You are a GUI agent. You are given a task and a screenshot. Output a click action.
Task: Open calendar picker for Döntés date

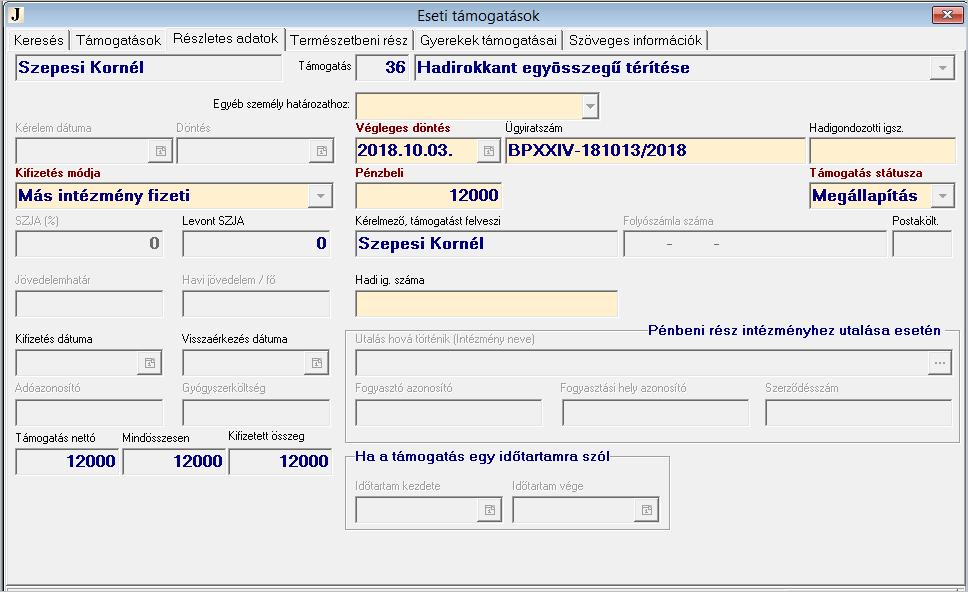(x=322, y=151)
